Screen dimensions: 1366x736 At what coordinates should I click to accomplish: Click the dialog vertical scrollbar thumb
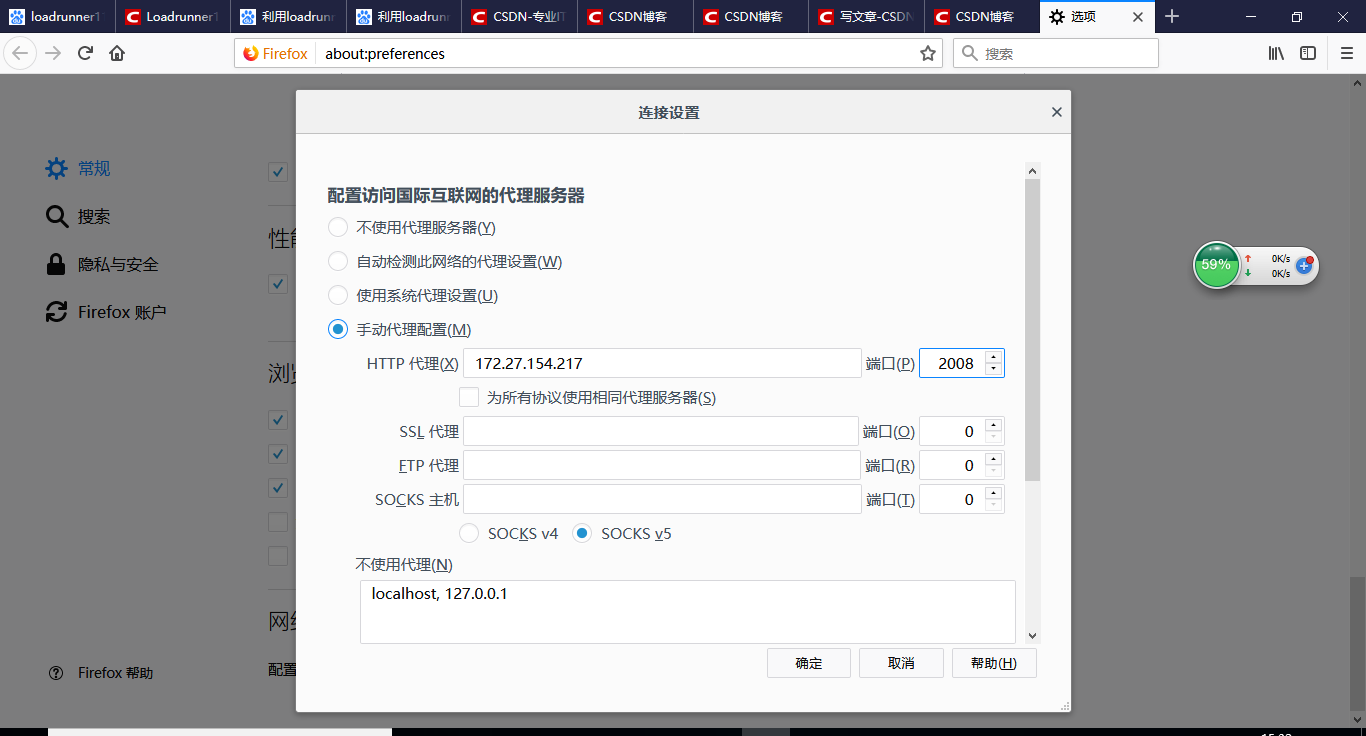(x=1033, y=330)
